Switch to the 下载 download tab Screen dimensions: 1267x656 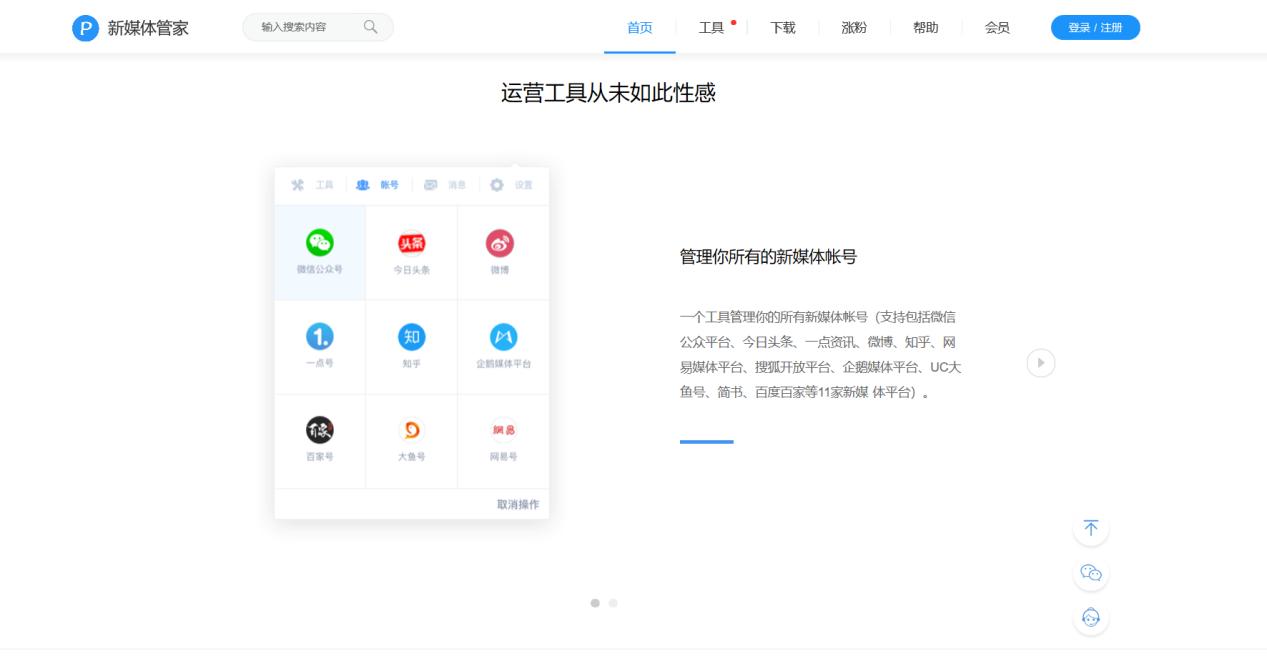[x=782, y=29]
